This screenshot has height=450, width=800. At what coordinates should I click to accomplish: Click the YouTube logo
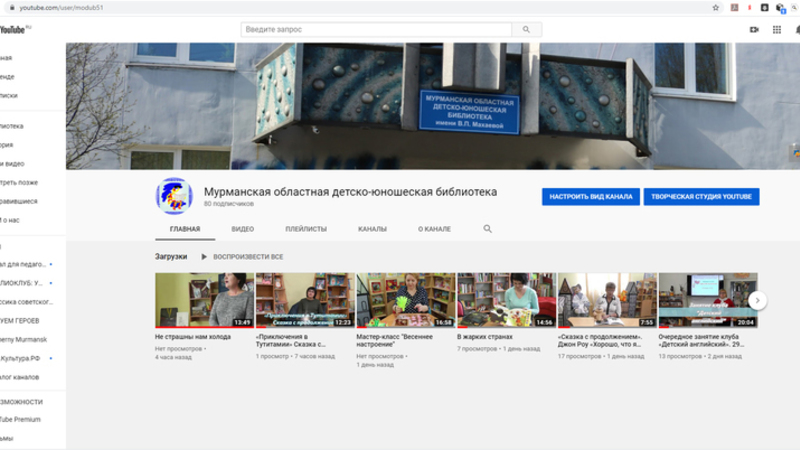click(14, 30)
